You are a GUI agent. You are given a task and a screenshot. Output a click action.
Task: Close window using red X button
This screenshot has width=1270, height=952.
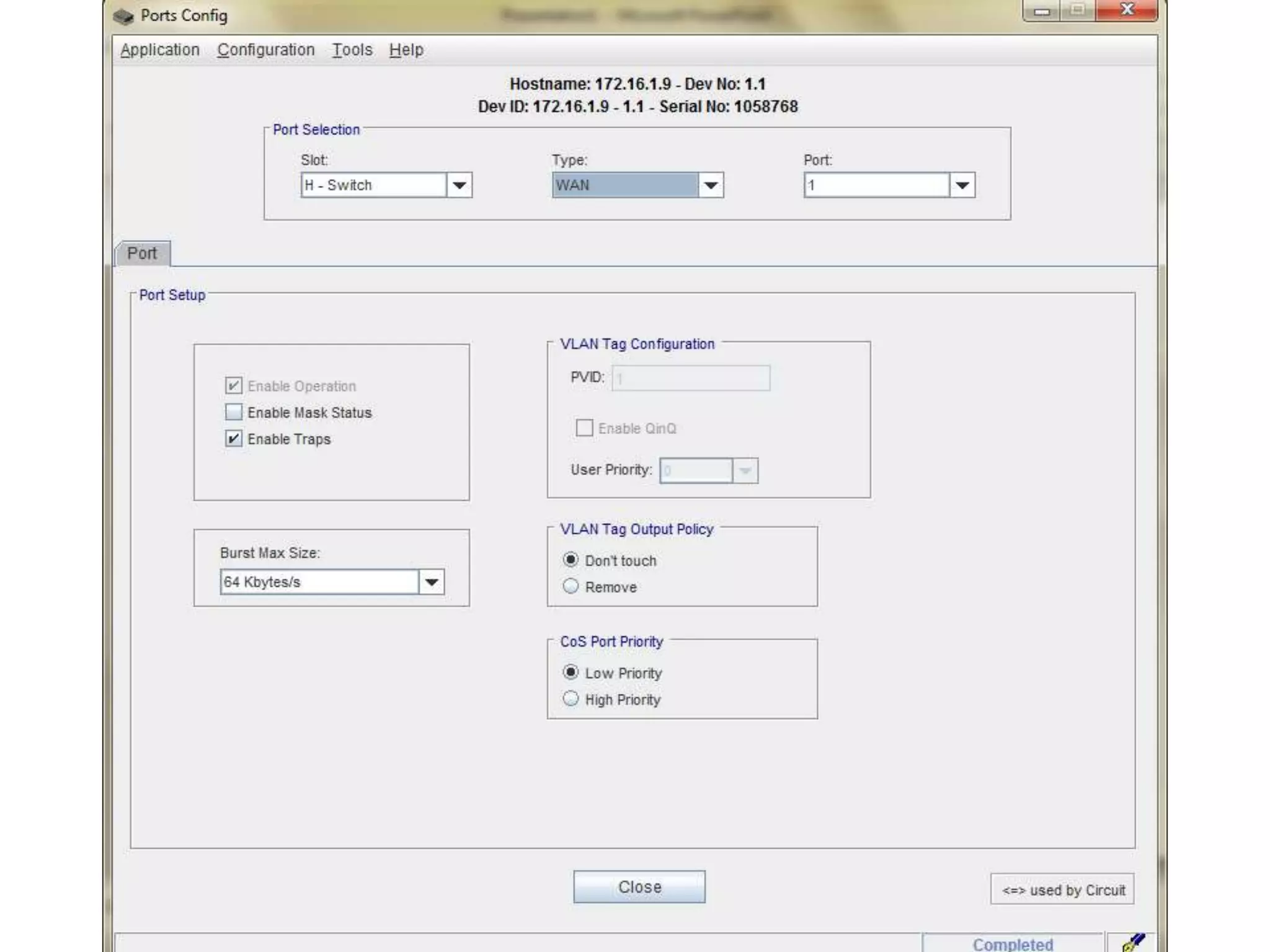(x=1127, y=11)
